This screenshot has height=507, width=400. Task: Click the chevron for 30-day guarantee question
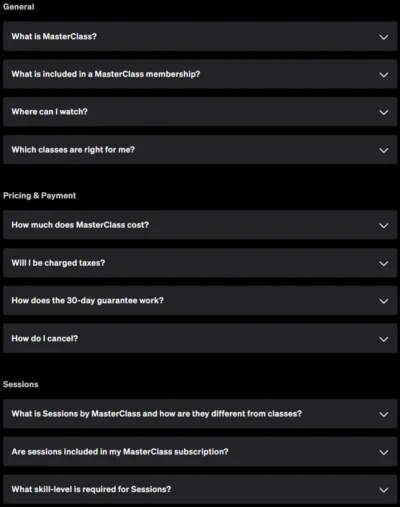point(384,301)
